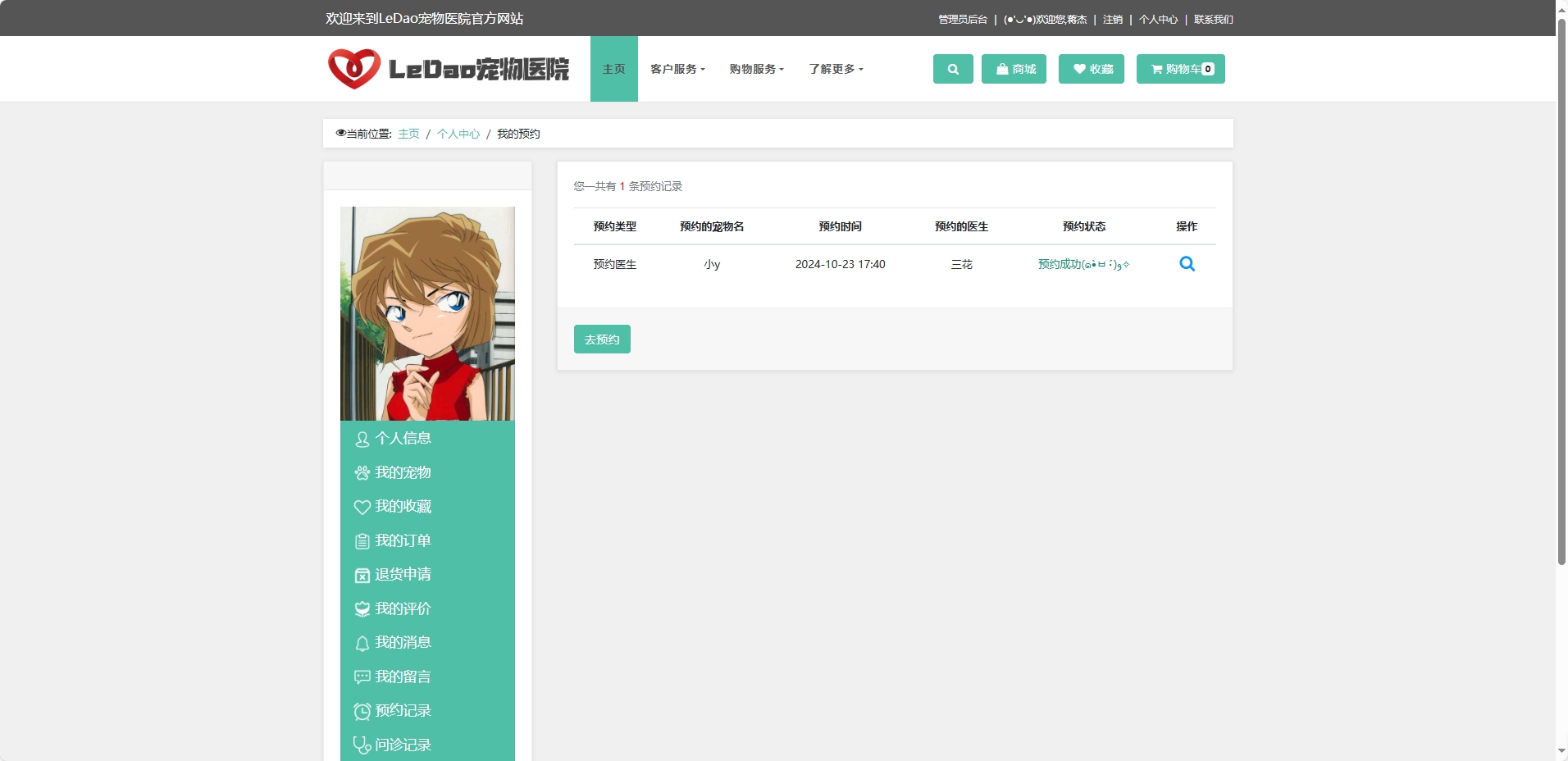The height and width of the screenshot is (761, 1568).
Task: View appointment details with the magnifier in 操作 column
Action: click(1187, 263)
